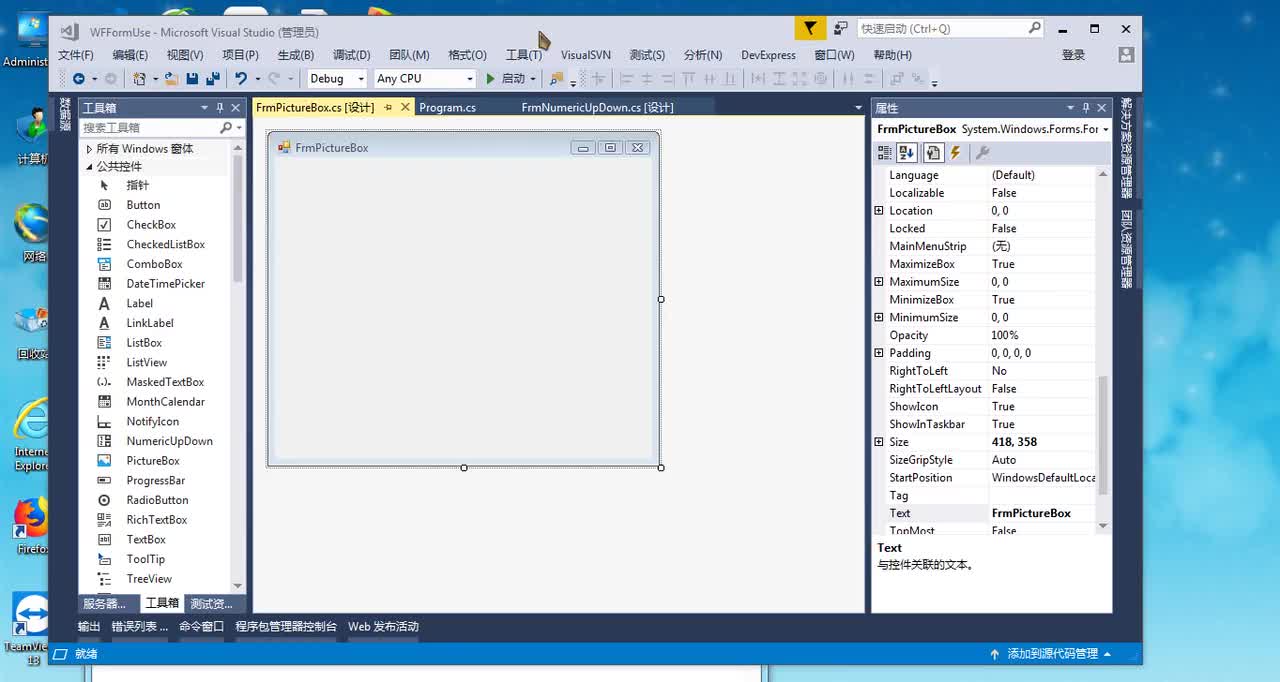The image size is (1280, 682).
Task: Pin the FrmPictureBox.cs design tab
Action: tap(388, 107)
